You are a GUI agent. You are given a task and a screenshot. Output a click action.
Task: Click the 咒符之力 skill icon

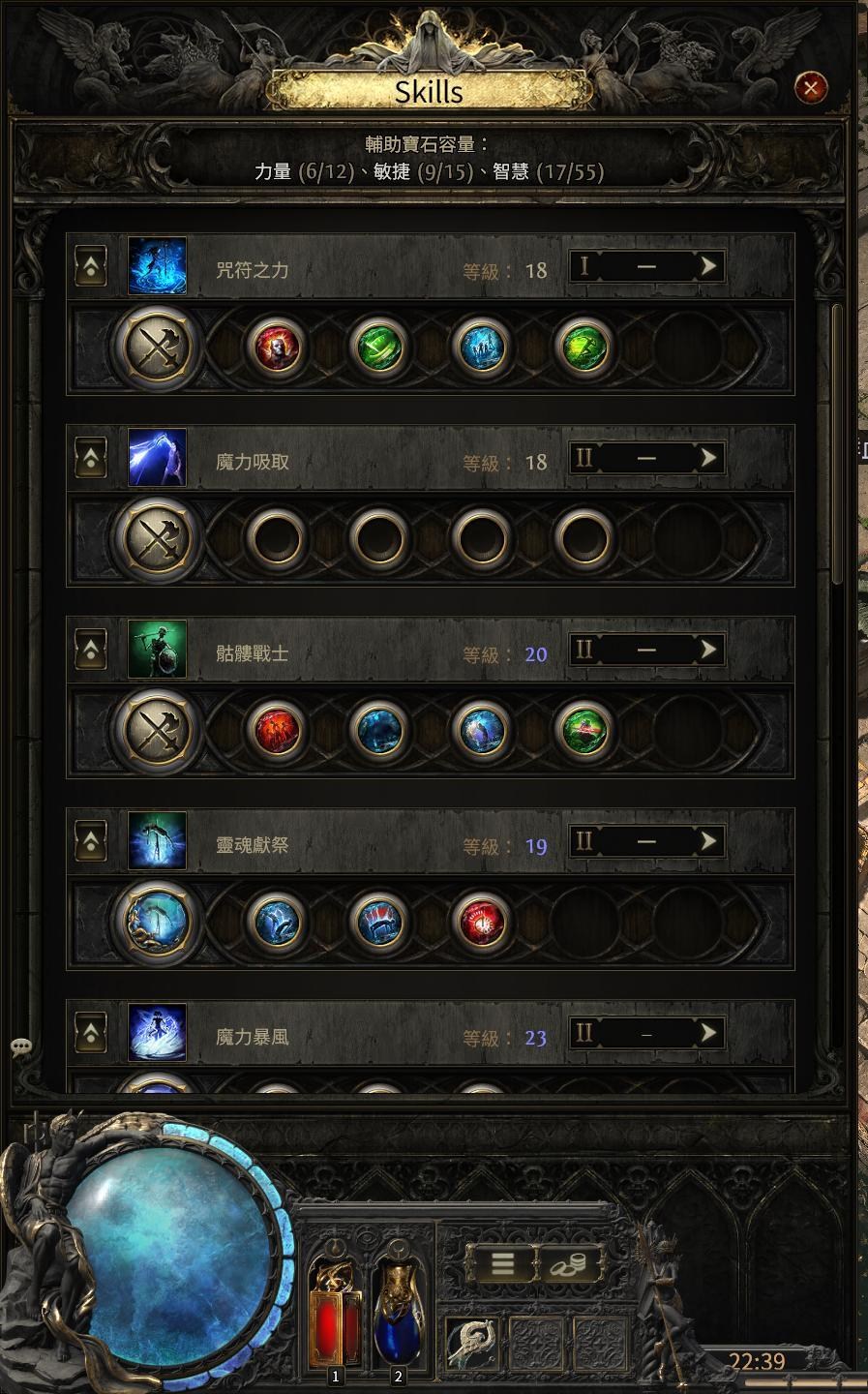pos(157,266)
